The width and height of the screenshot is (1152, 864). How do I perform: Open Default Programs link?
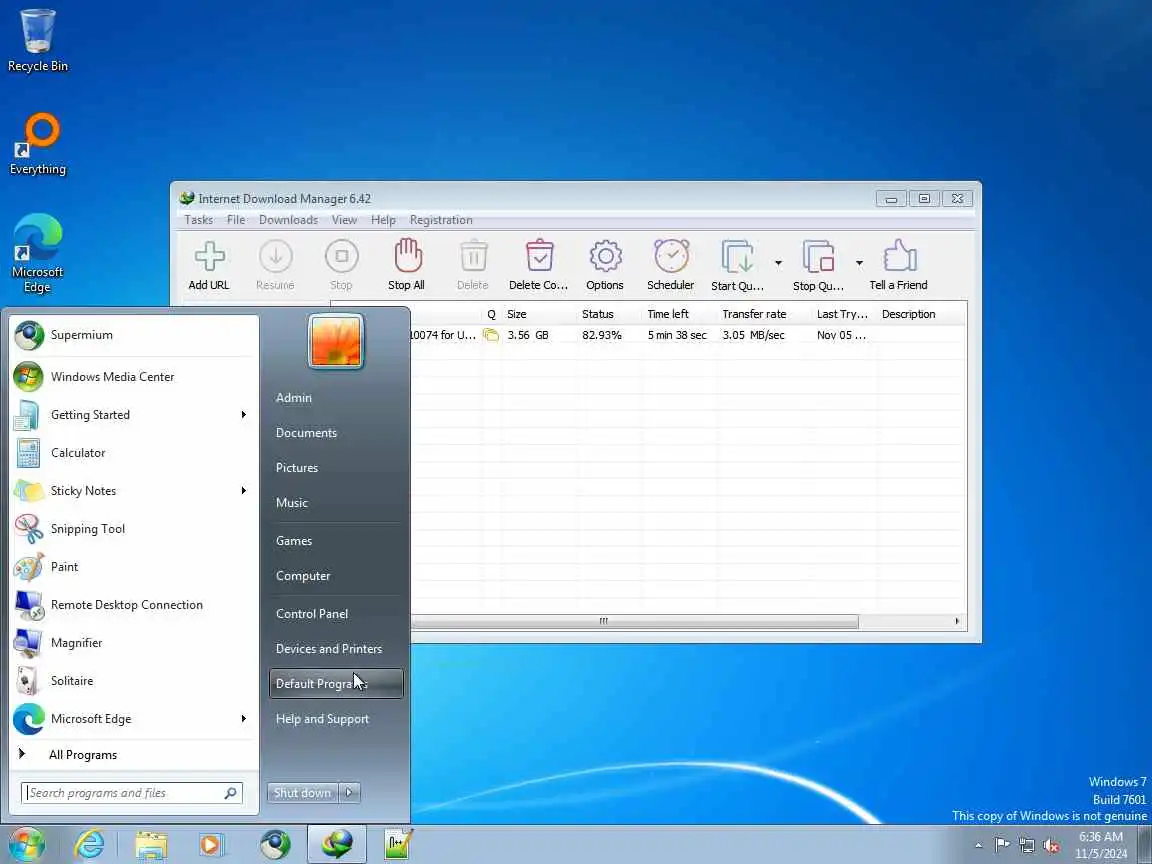336,684
